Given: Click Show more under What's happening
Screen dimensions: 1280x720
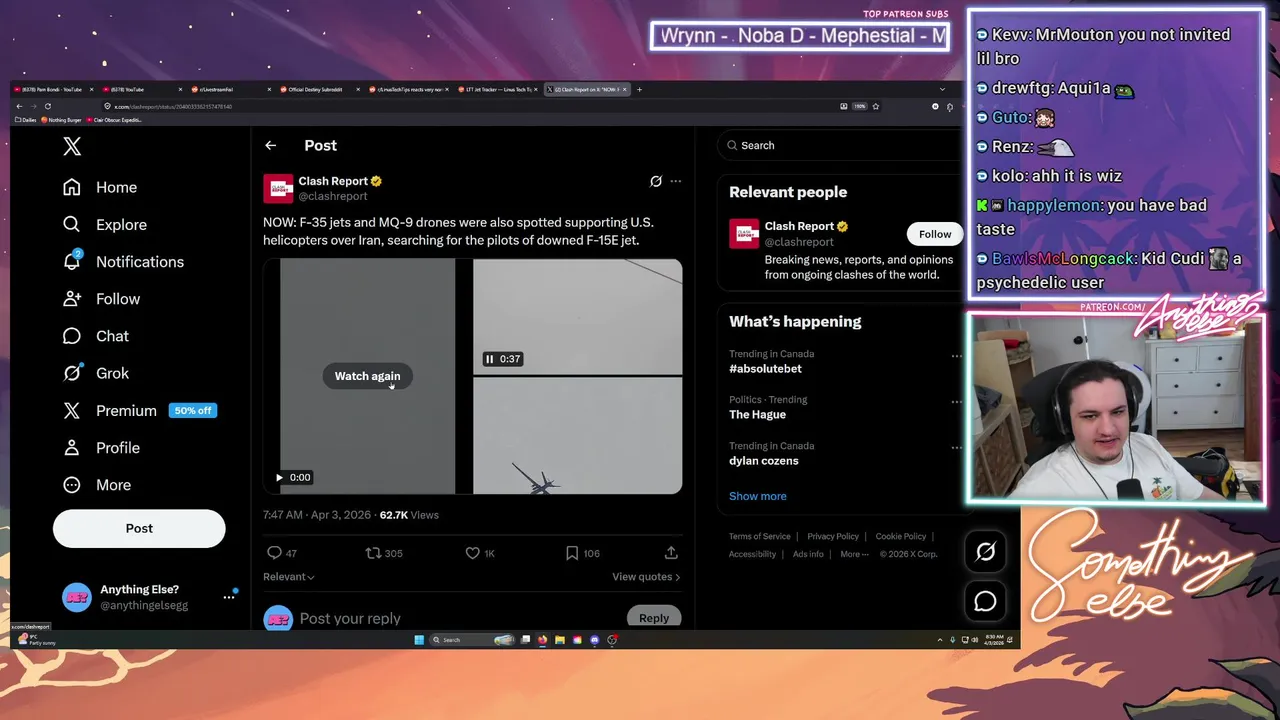Looking at the screenshot, I should (x=758, y=496).
